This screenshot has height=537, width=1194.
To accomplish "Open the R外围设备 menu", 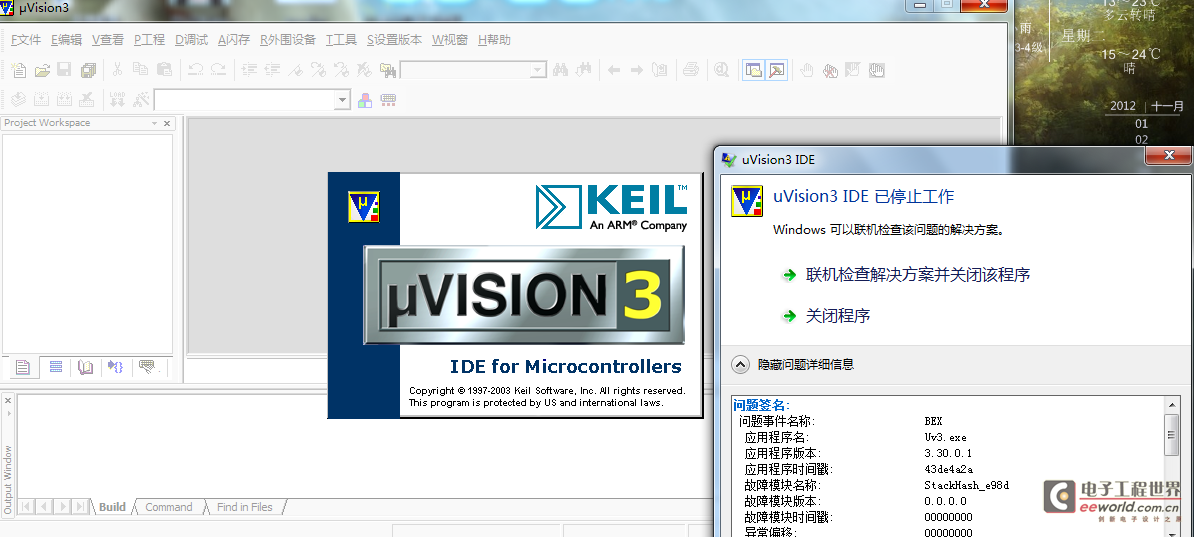I will [288, 40].
